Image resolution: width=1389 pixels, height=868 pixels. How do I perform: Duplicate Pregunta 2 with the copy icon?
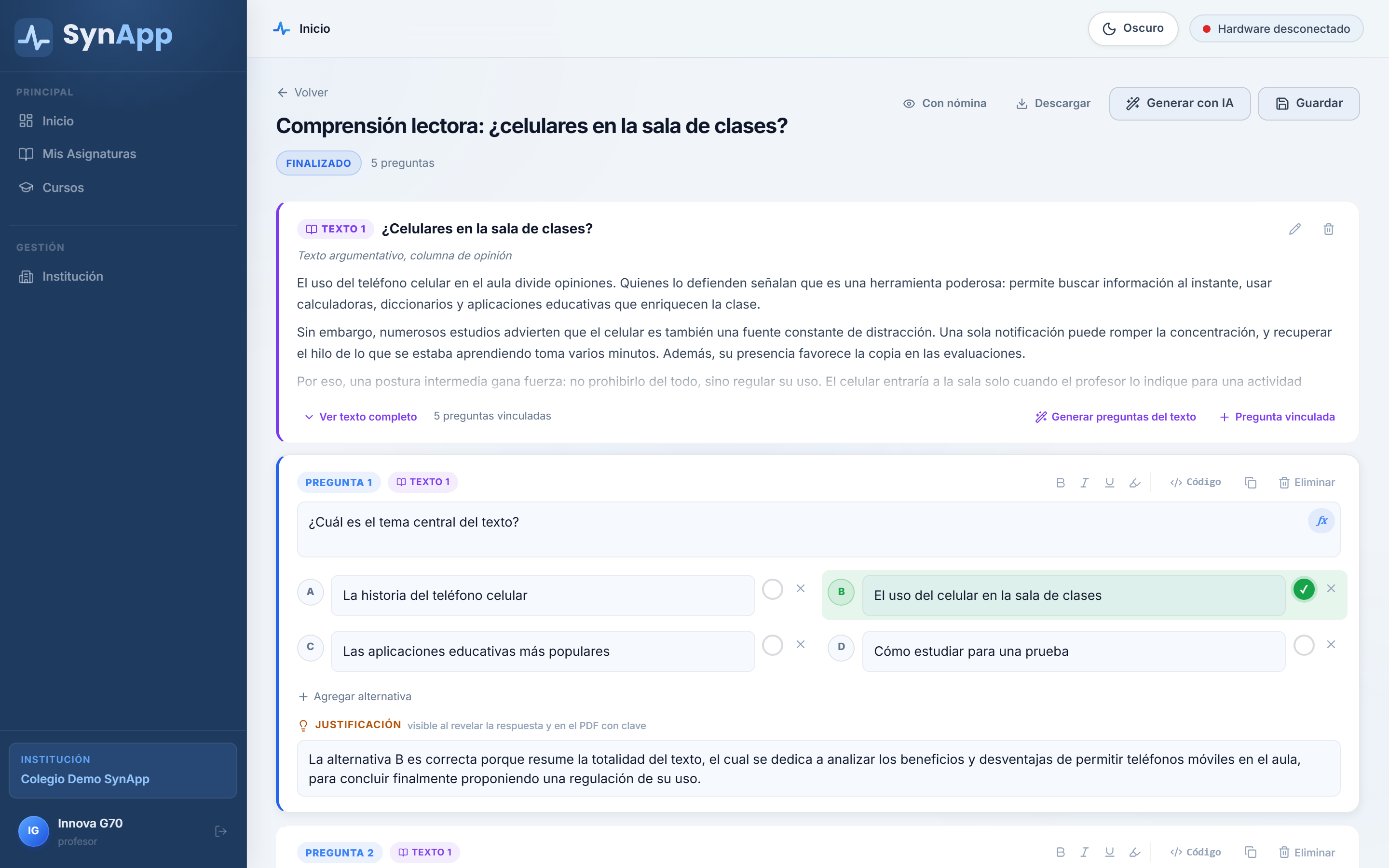point(1250,853)
